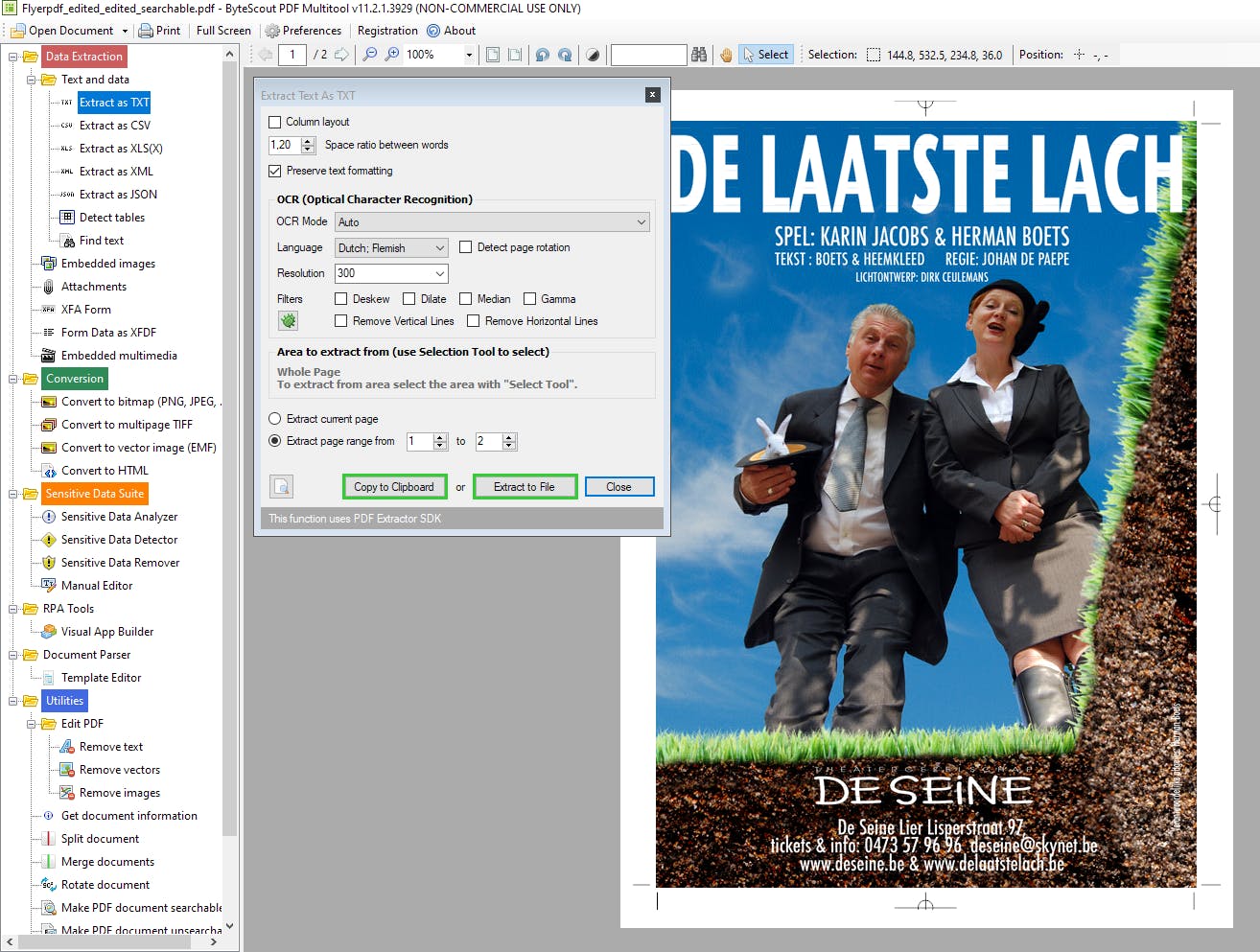Click the Attachments paperclip icon
The height and width of the screenshot is (952, 1260).
49,287
